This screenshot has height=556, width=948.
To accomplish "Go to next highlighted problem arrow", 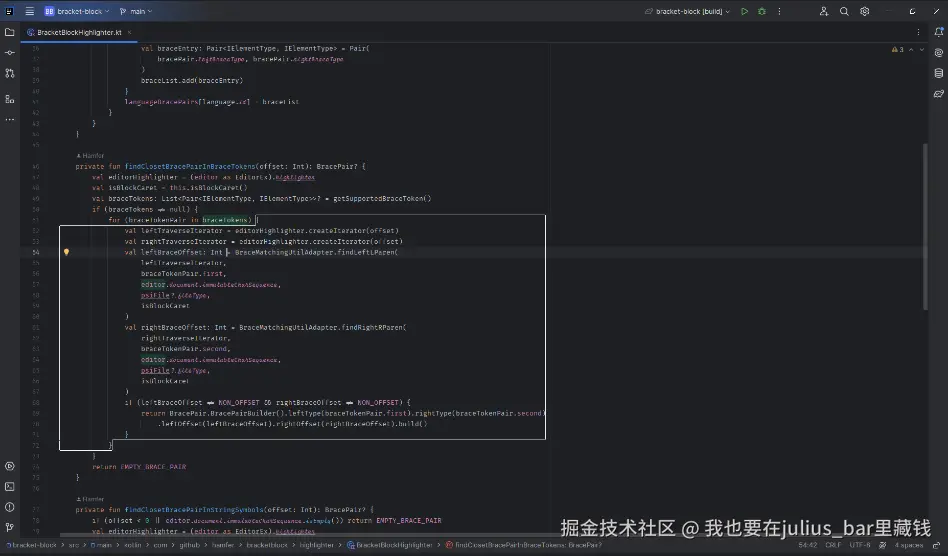I will [x=921, y=50].
